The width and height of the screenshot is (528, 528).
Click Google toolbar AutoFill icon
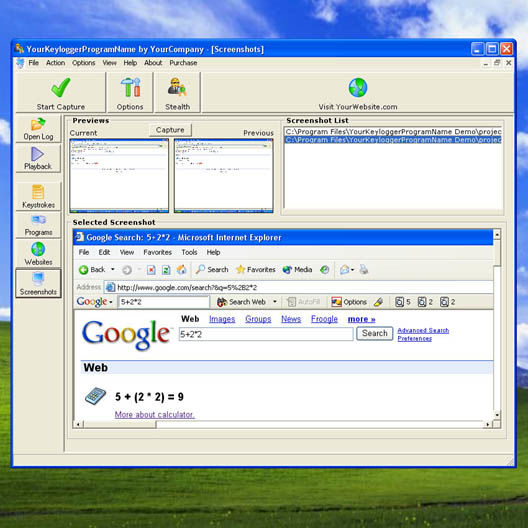291,302
